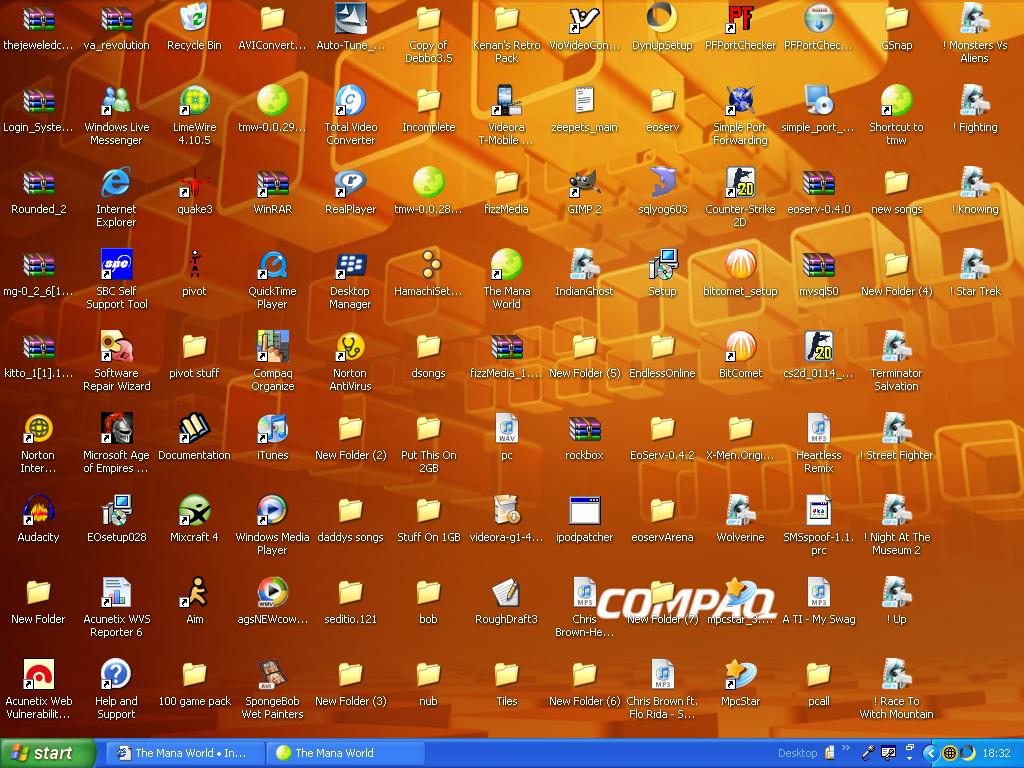
Task: Click the Desktop toolbar label on taskbar
Action: 797,753
